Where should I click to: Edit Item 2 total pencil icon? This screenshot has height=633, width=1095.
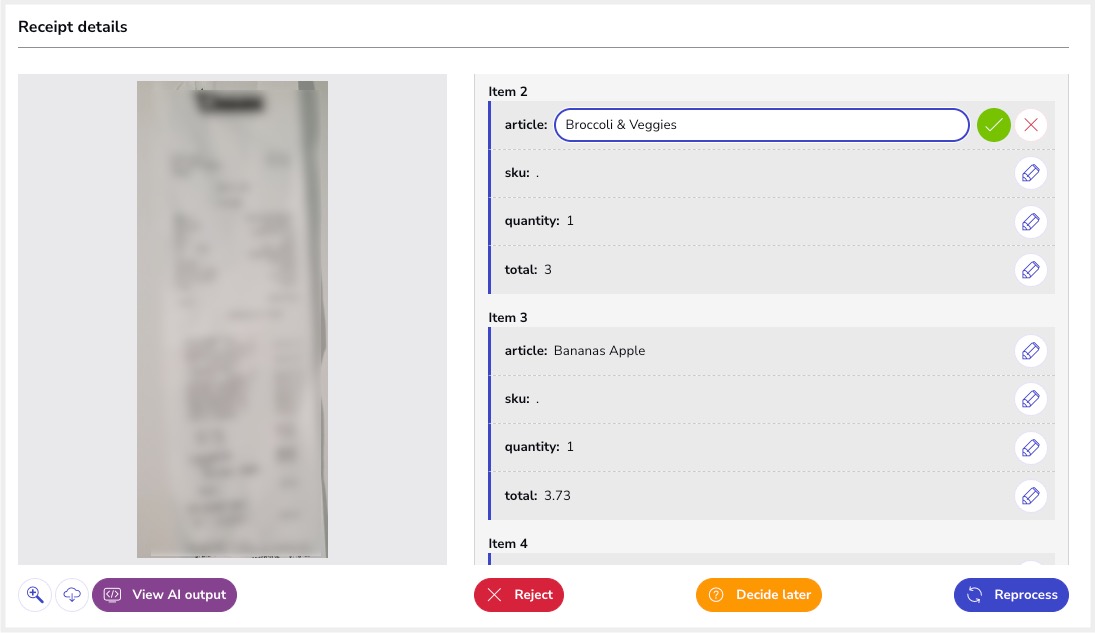[1030, 269]
